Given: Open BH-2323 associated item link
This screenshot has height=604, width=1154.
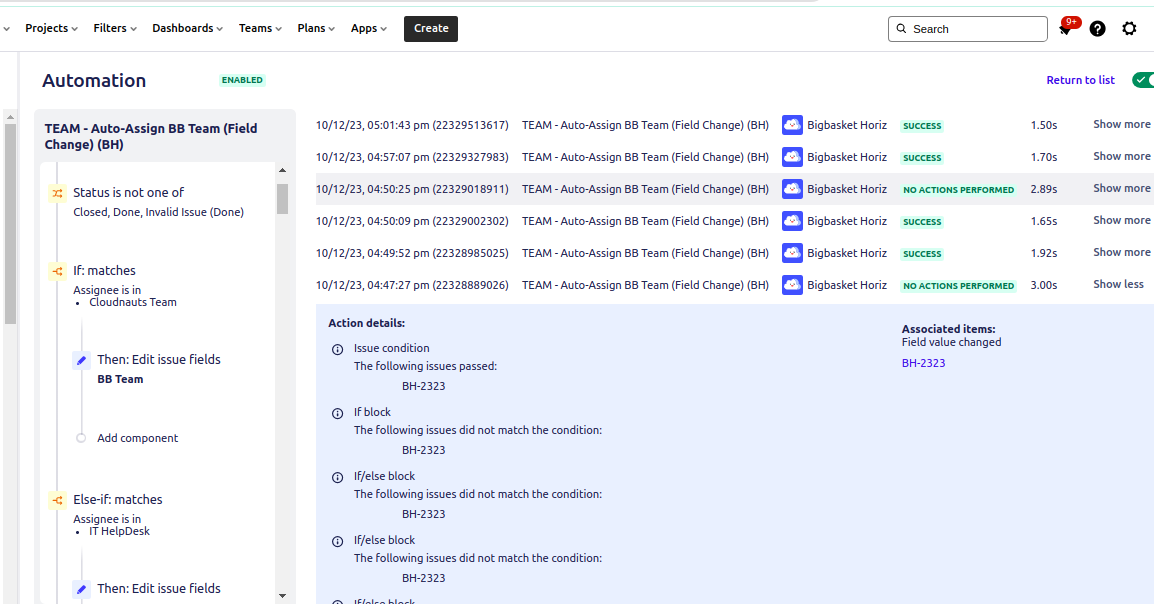Looking at the screenshot, I should tap(924, 363).
